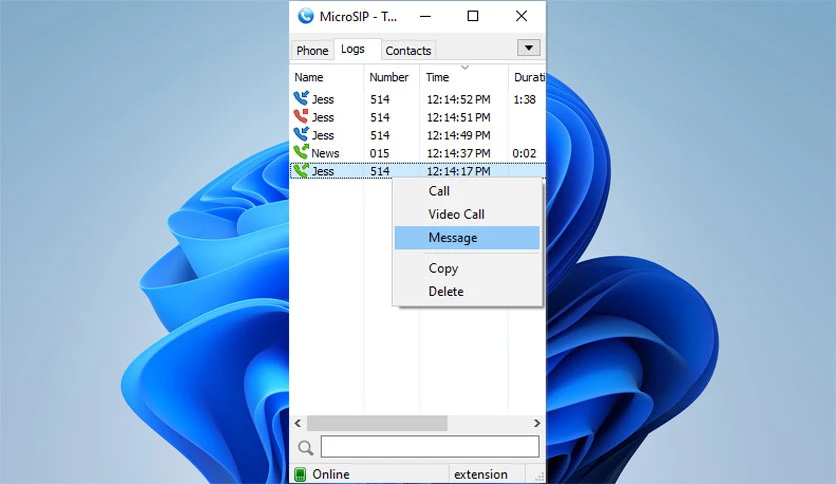Image resolution: width=836 pixels, height=484 pixels.
Task: Click the 1:38 duration value
Action: pos(525,100)
